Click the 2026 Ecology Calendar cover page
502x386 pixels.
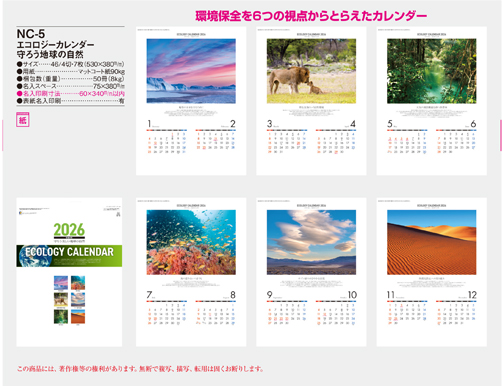(x=69, y=272)
